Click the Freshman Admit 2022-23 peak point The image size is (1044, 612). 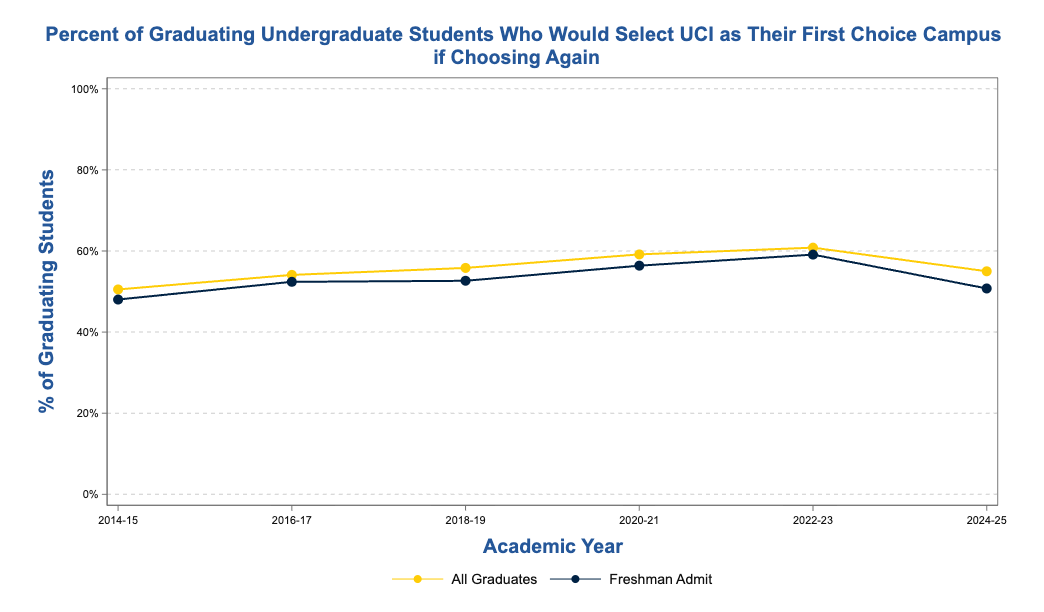813,255
